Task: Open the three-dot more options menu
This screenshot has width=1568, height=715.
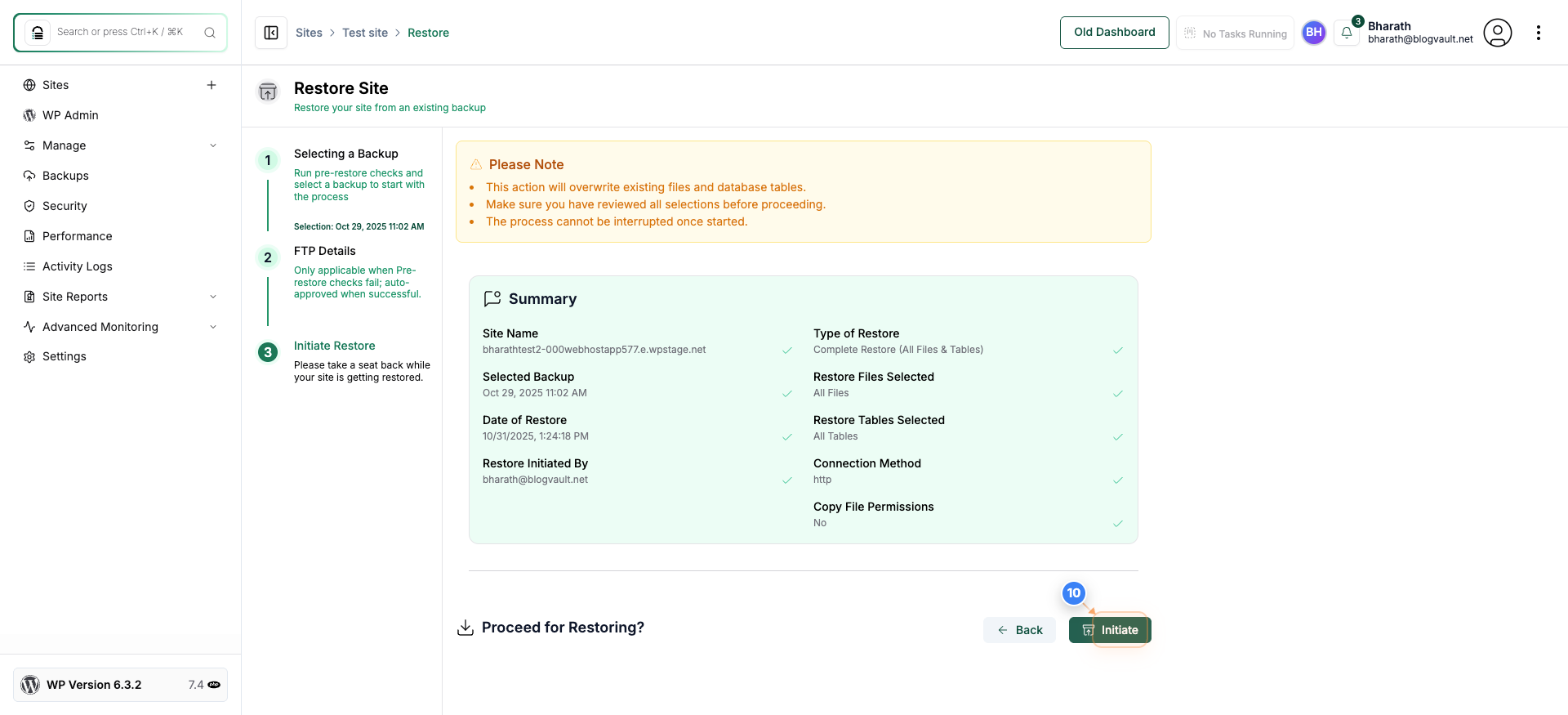Action: (x=1539, y=33)
